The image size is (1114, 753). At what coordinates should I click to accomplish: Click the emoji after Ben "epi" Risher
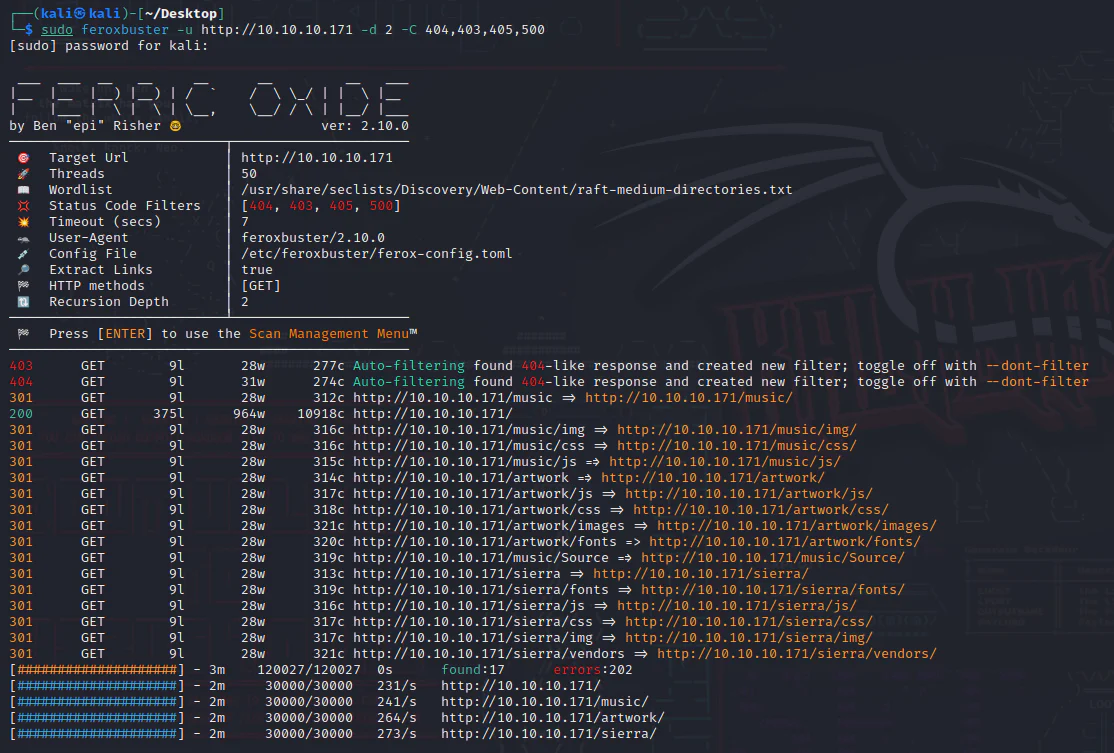click(x=175, y=126)
